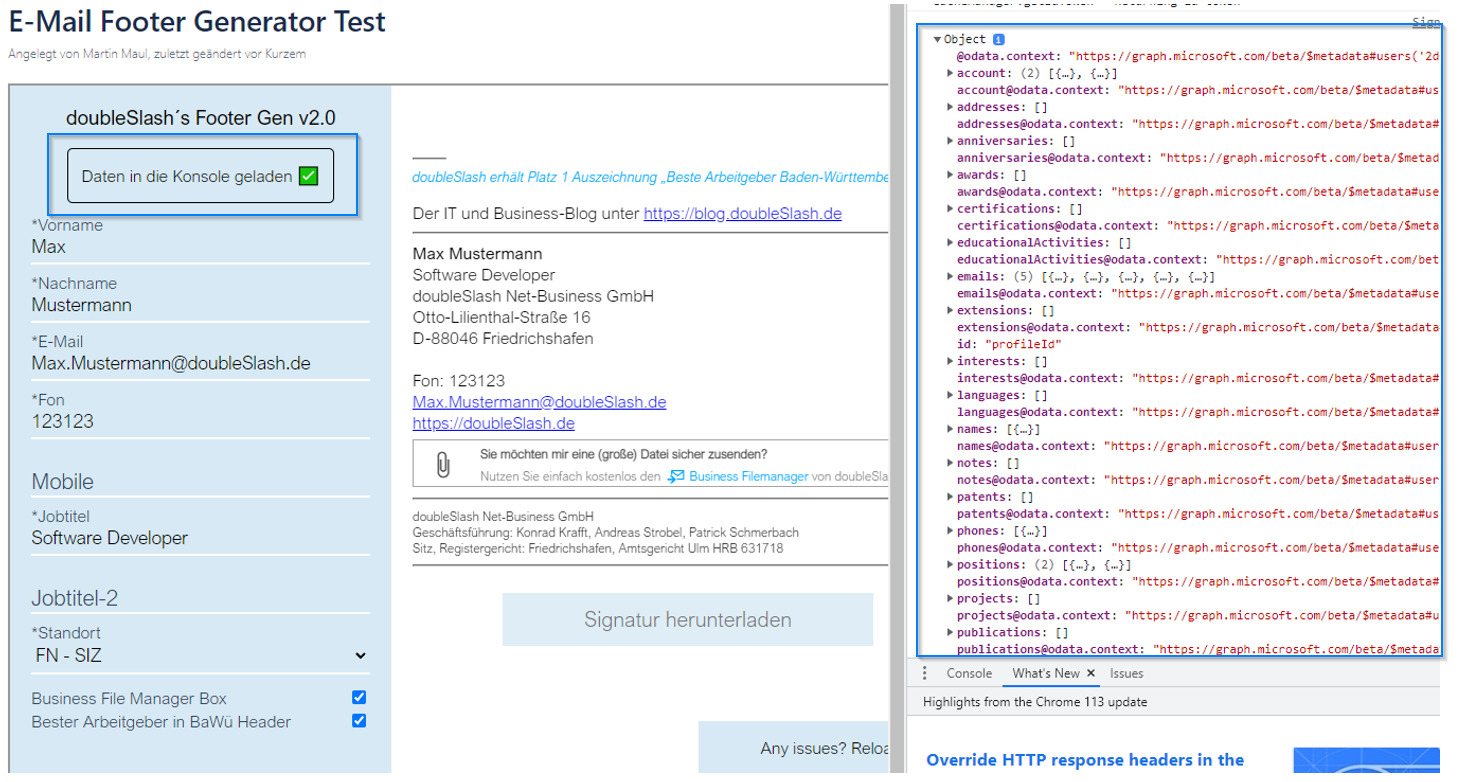
Task: Click the account@odata.context property line
Action: pos(1198,90)
